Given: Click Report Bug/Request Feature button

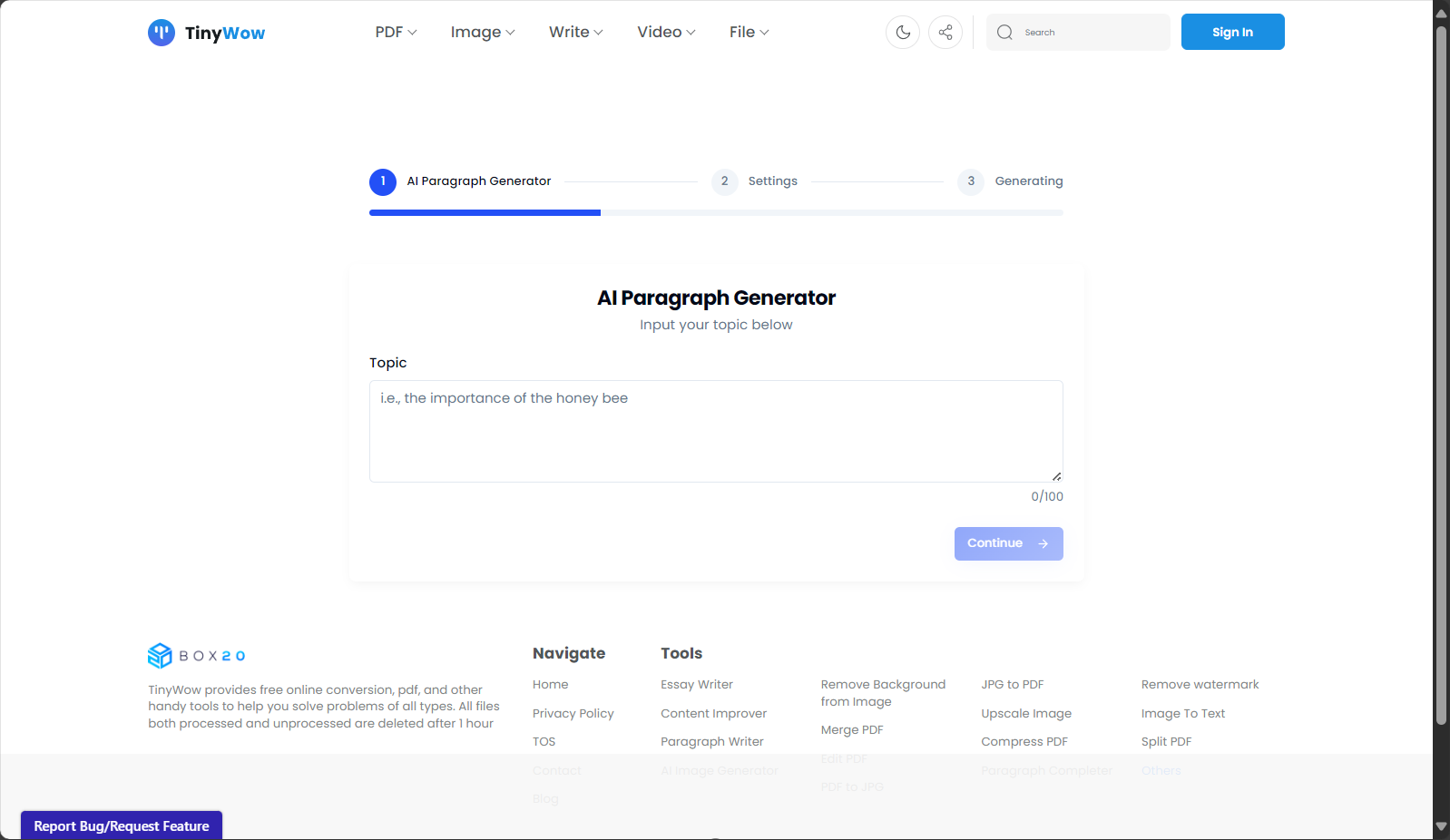Looking at the screenshot, I should click(122, 825).
